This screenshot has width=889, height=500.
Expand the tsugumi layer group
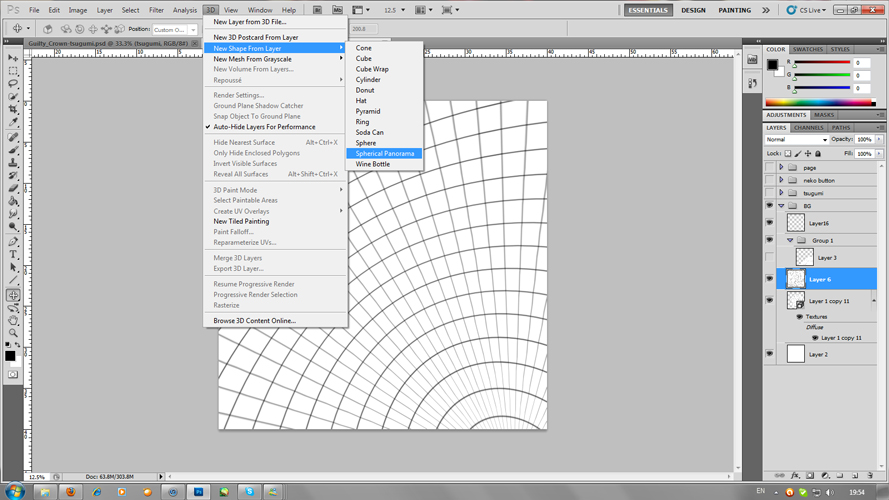[x=781, y=193]
